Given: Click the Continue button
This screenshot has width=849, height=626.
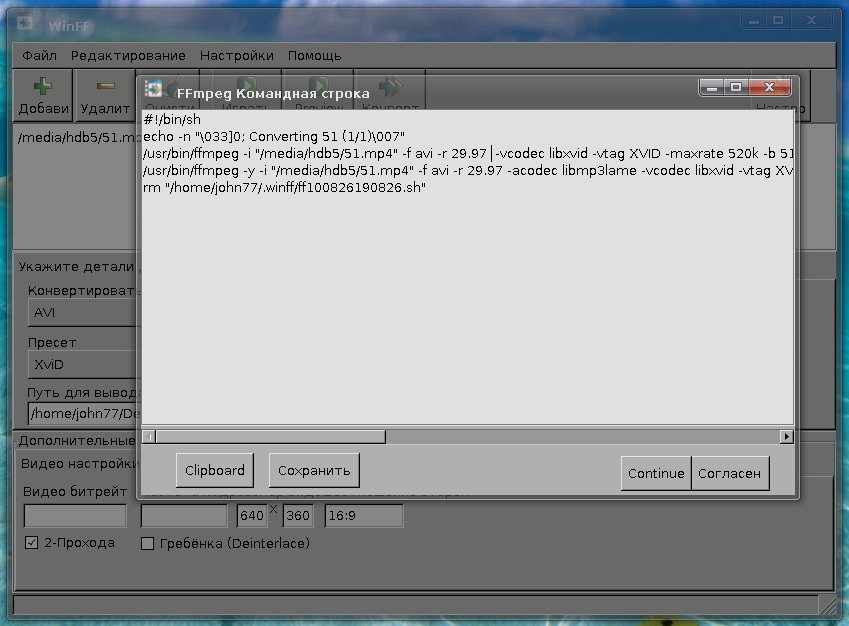Looking at the screenshot, I should 656,473.
